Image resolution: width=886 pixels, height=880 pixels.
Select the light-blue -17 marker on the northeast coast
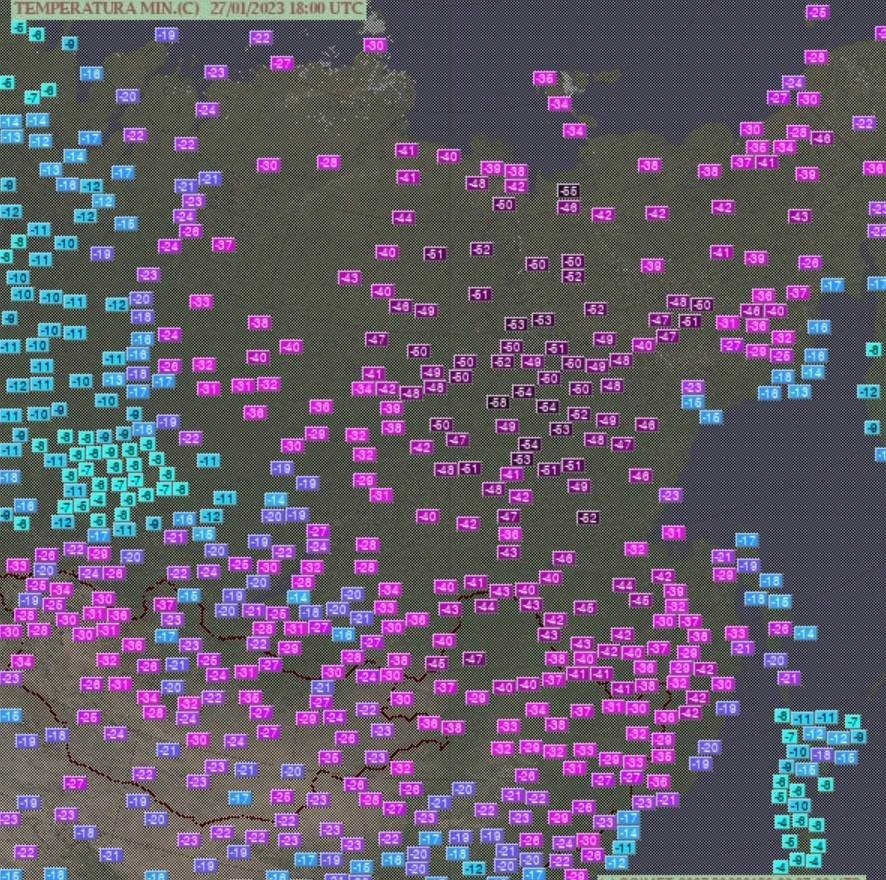pos(831,285)
